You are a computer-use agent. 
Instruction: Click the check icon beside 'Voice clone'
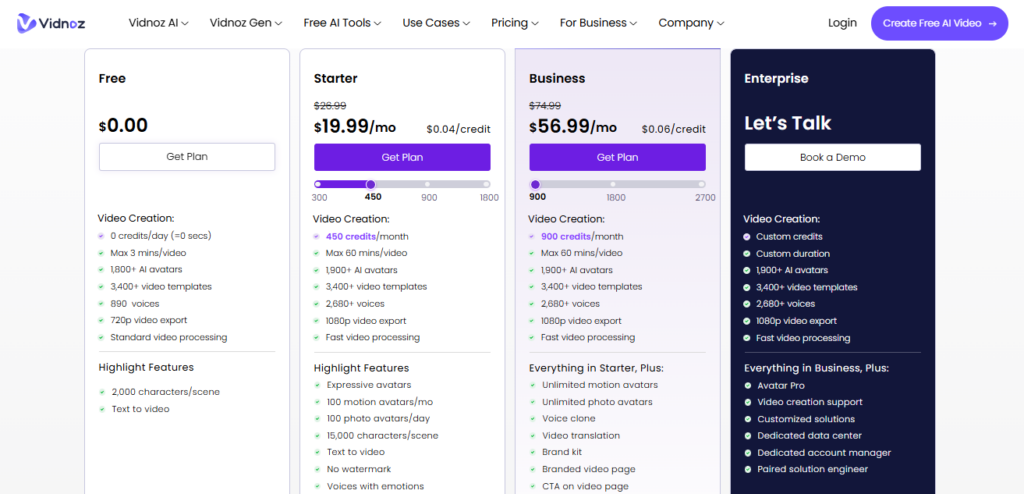click(533, 419)
